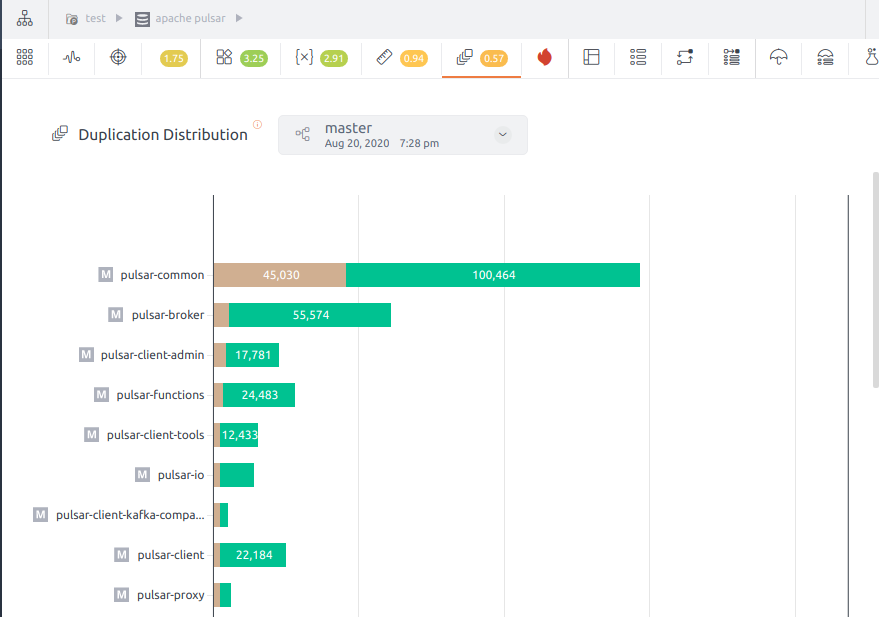Switch to the metric tab scored 3.25
This screenshot has height=617, width=879.
point(241,58)
